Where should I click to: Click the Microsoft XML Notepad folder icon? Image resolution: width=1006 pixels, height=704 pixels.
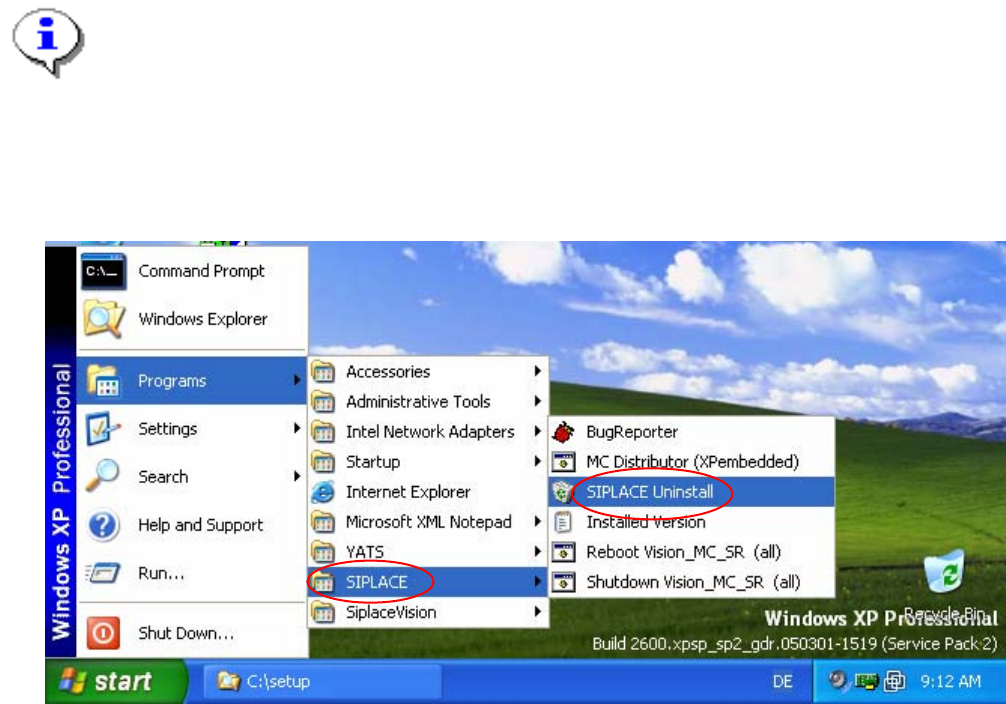click(323, 522)
